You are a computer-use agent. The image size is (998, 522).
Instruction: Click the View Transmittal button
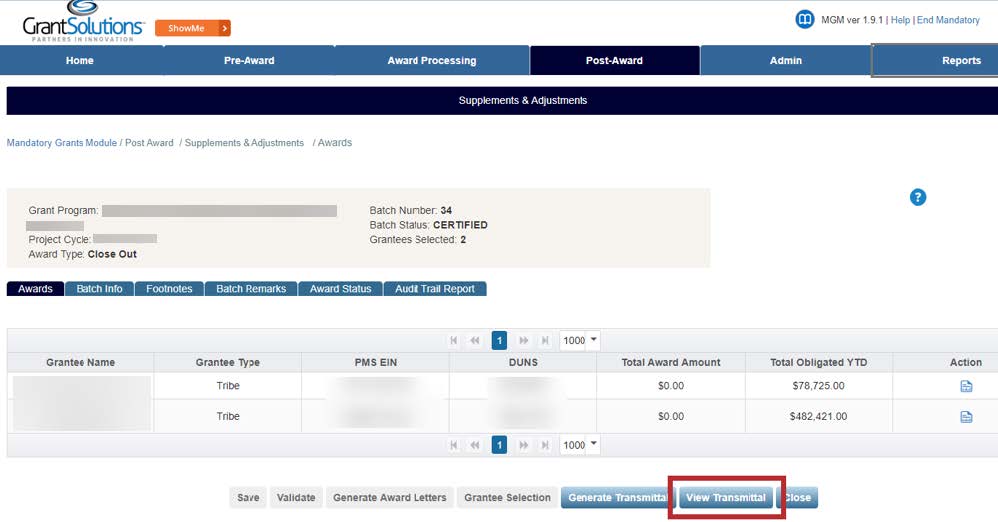click(725, 498)
